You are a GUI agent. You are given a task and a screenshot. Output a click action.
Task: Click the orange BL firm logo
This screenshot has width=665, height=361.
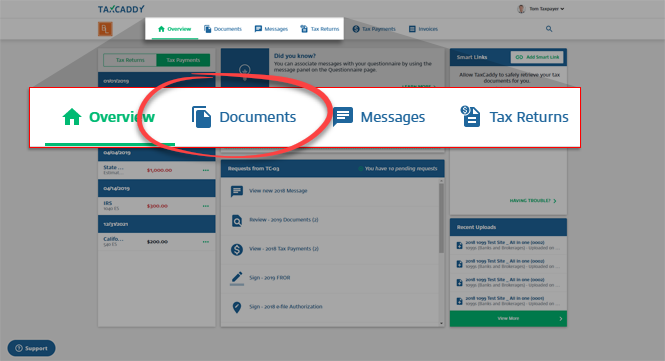pos(105,29)
